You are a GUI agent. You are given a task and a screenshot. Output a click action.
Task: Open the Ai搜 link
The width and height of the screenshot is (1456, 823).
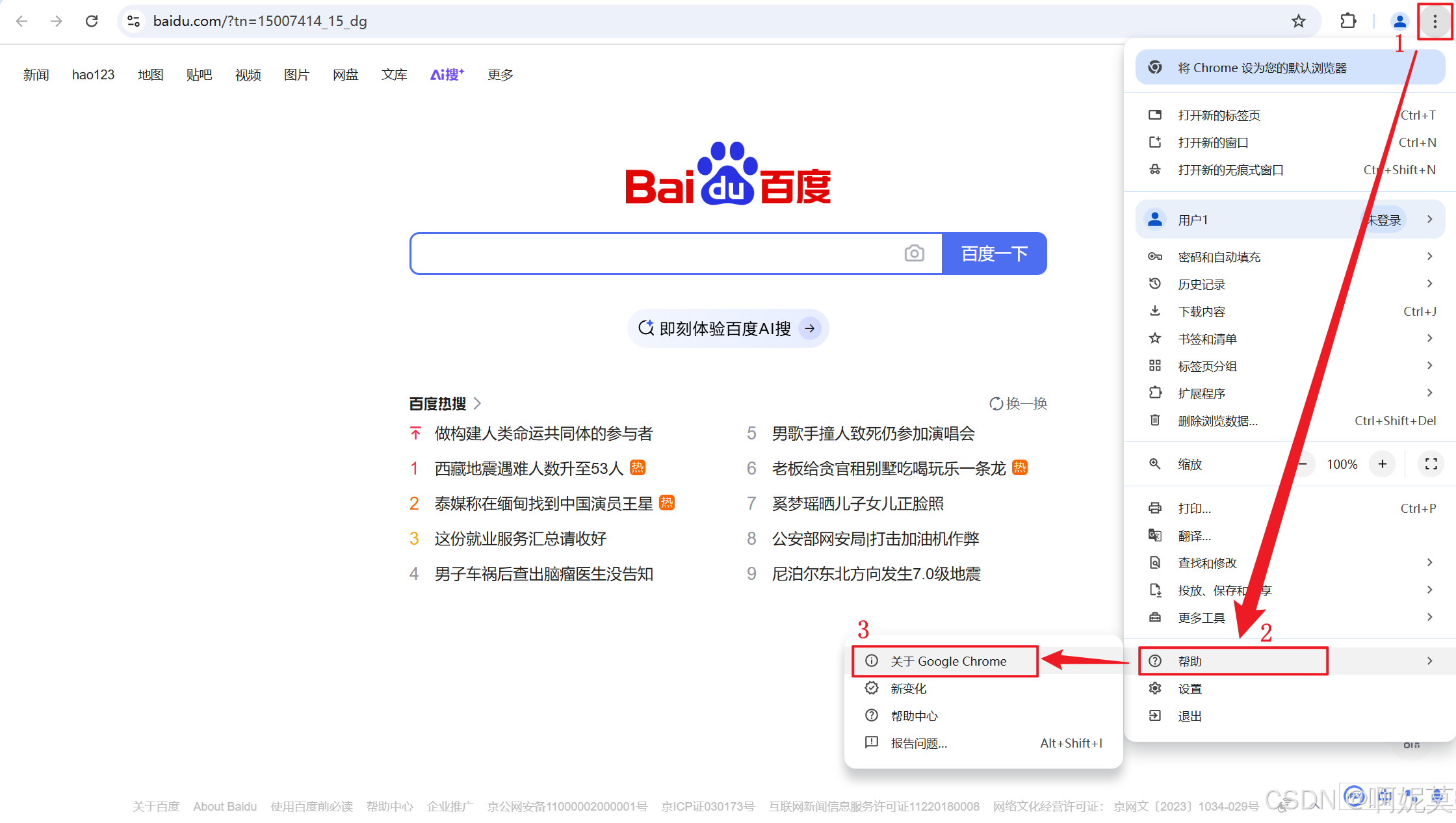click(447, 75)
